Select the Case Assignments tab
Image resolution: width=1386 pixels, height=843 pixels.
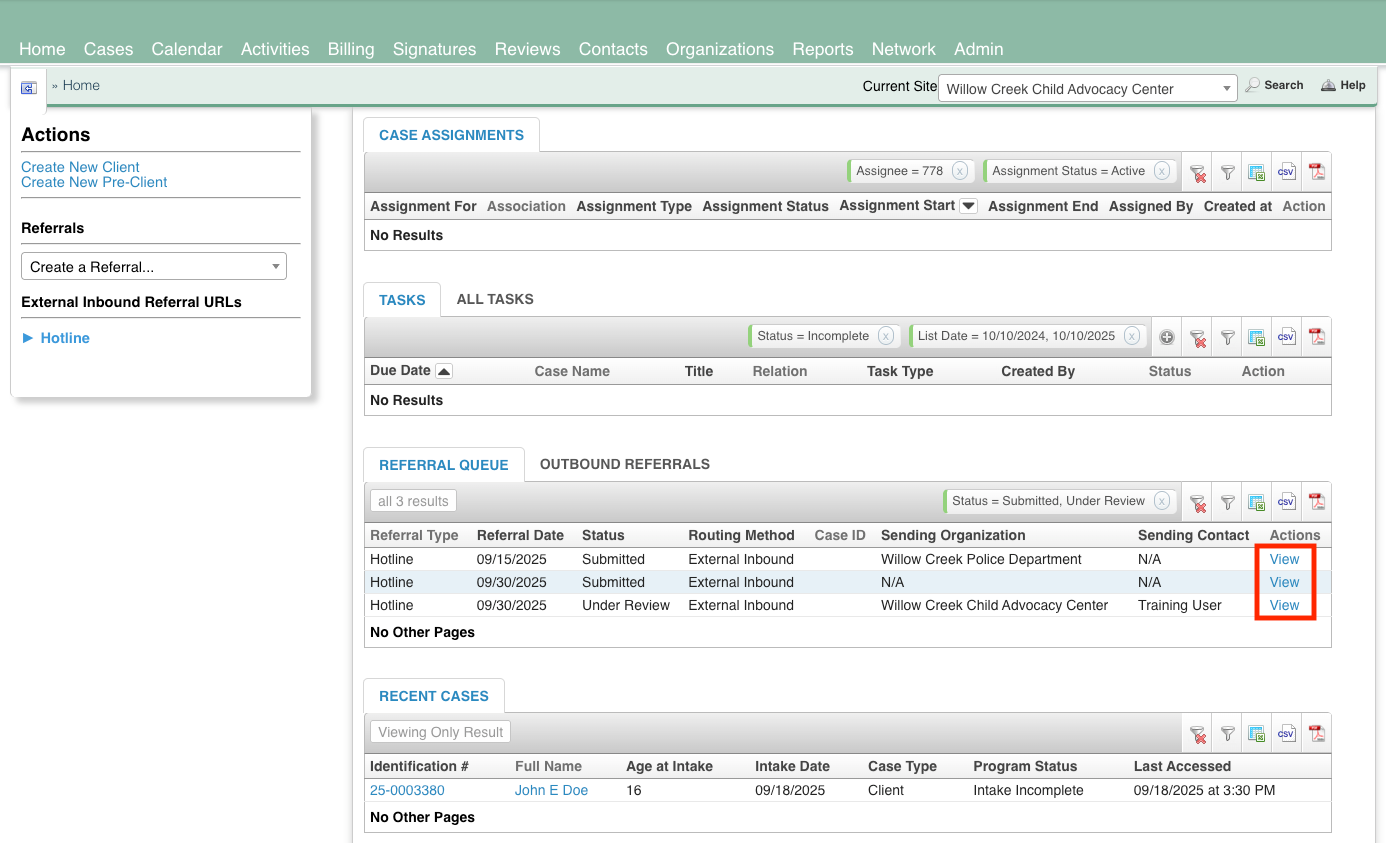[451, 135]
